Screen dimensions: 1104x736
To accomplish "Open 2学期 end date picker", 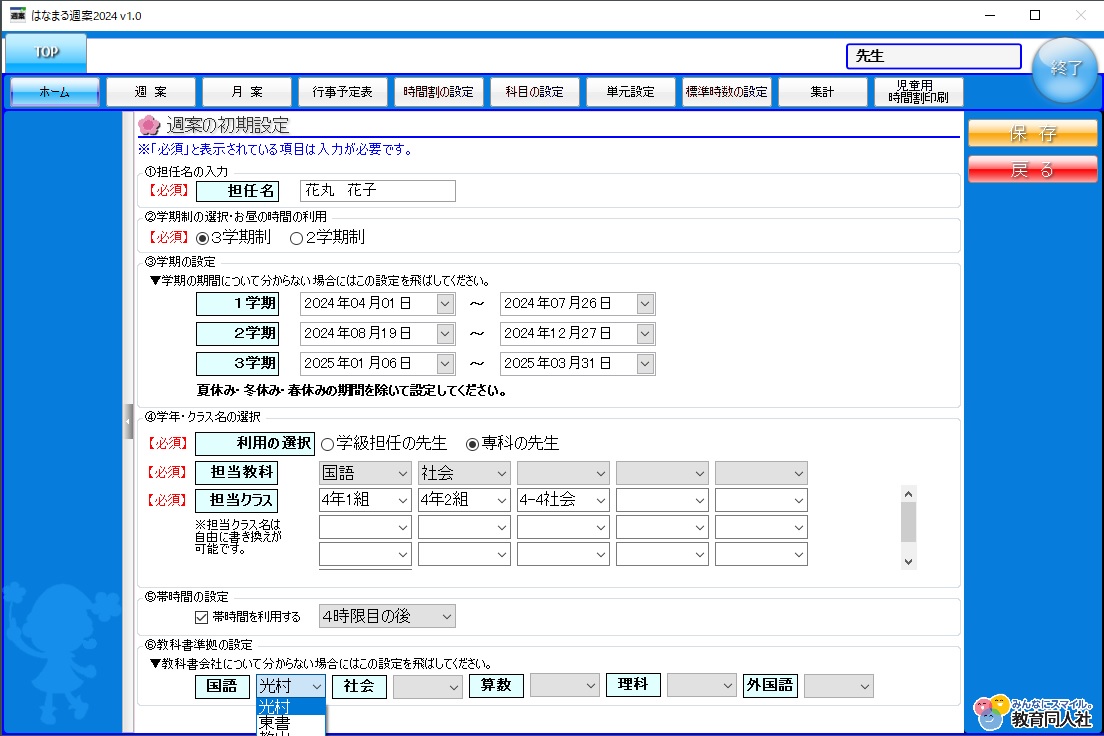I will tap(645, 334).
